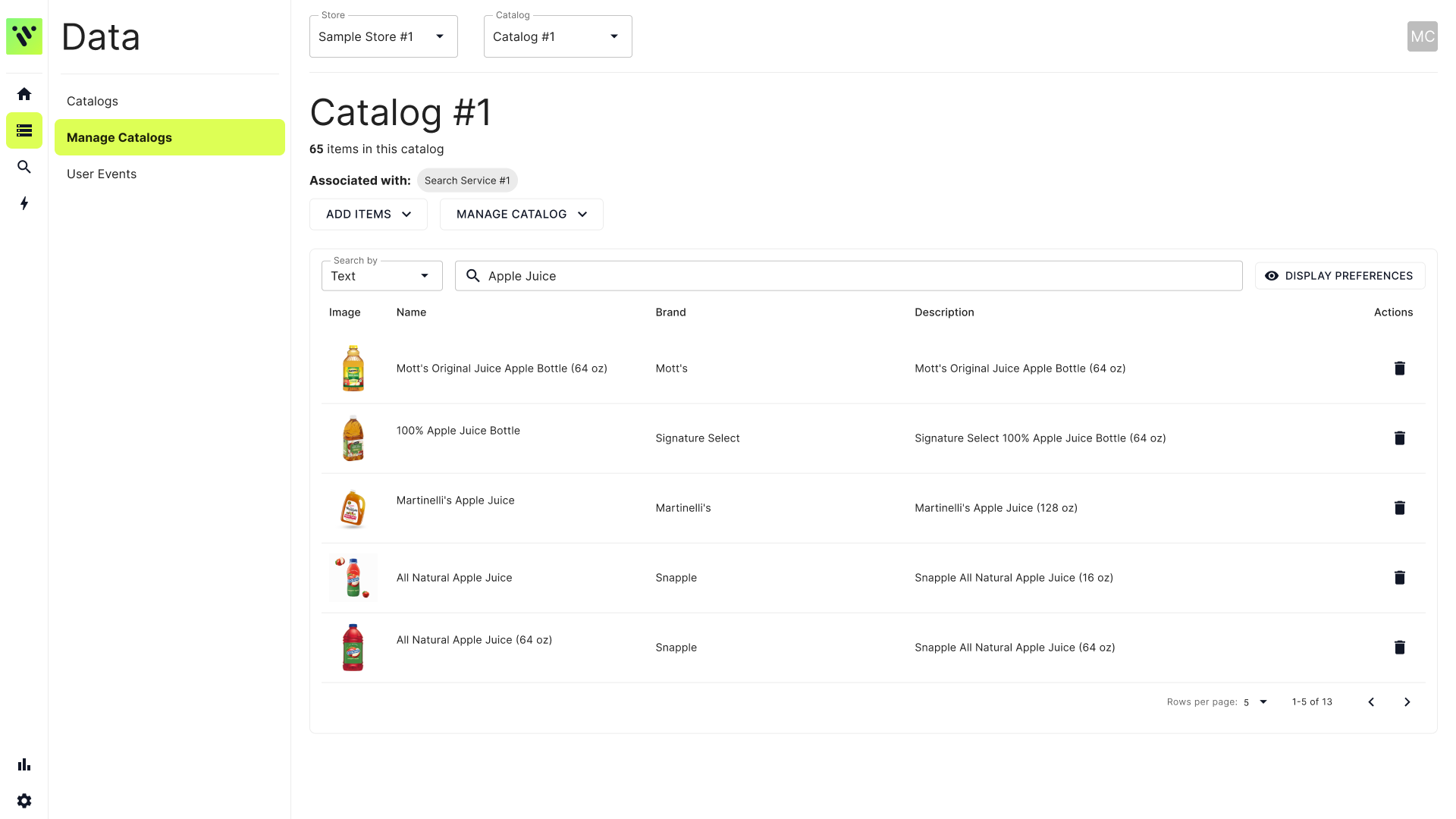The height and width of the screenshot is (819, 1456).
Task: Expand the Manage Catalog menu
Action: click(522, 215)
